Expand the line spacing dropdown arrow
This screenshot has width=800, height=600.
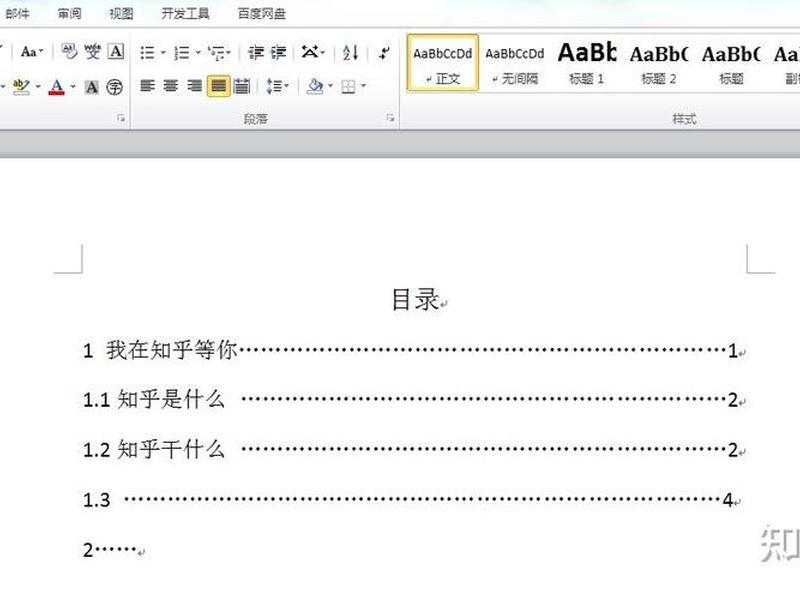286,86
